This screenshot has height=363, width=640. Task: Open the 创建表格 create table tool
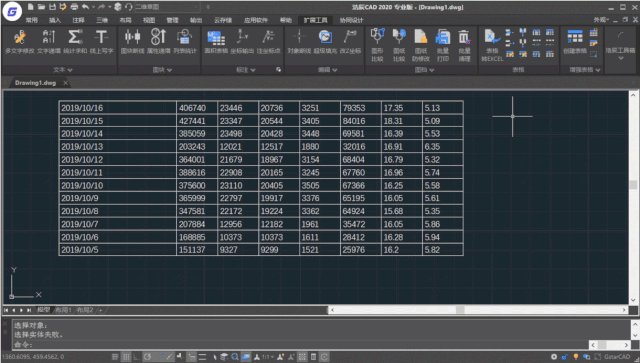click(575, 41)
